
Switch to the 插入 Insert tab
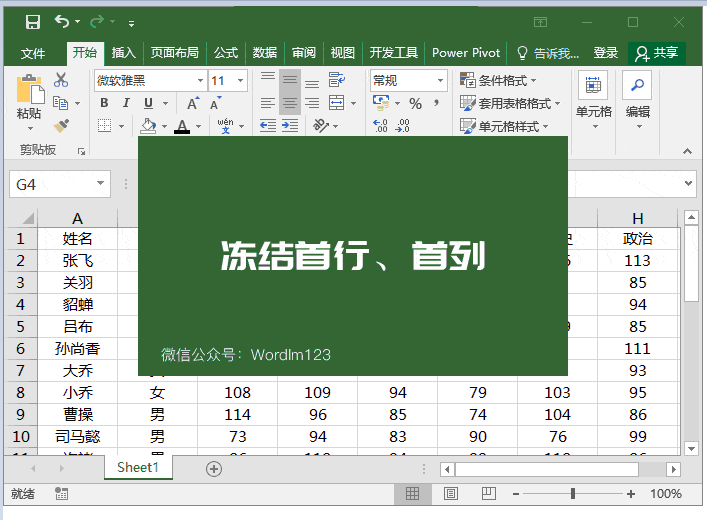[x=124, y=53]
